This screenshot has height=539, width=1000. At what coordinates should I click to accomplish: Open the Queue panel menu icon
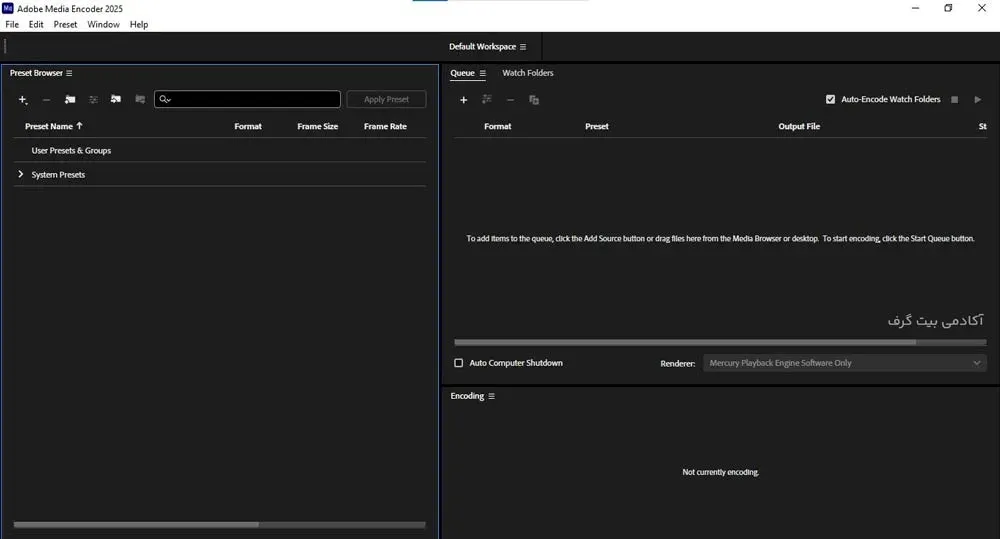[483, 73]
